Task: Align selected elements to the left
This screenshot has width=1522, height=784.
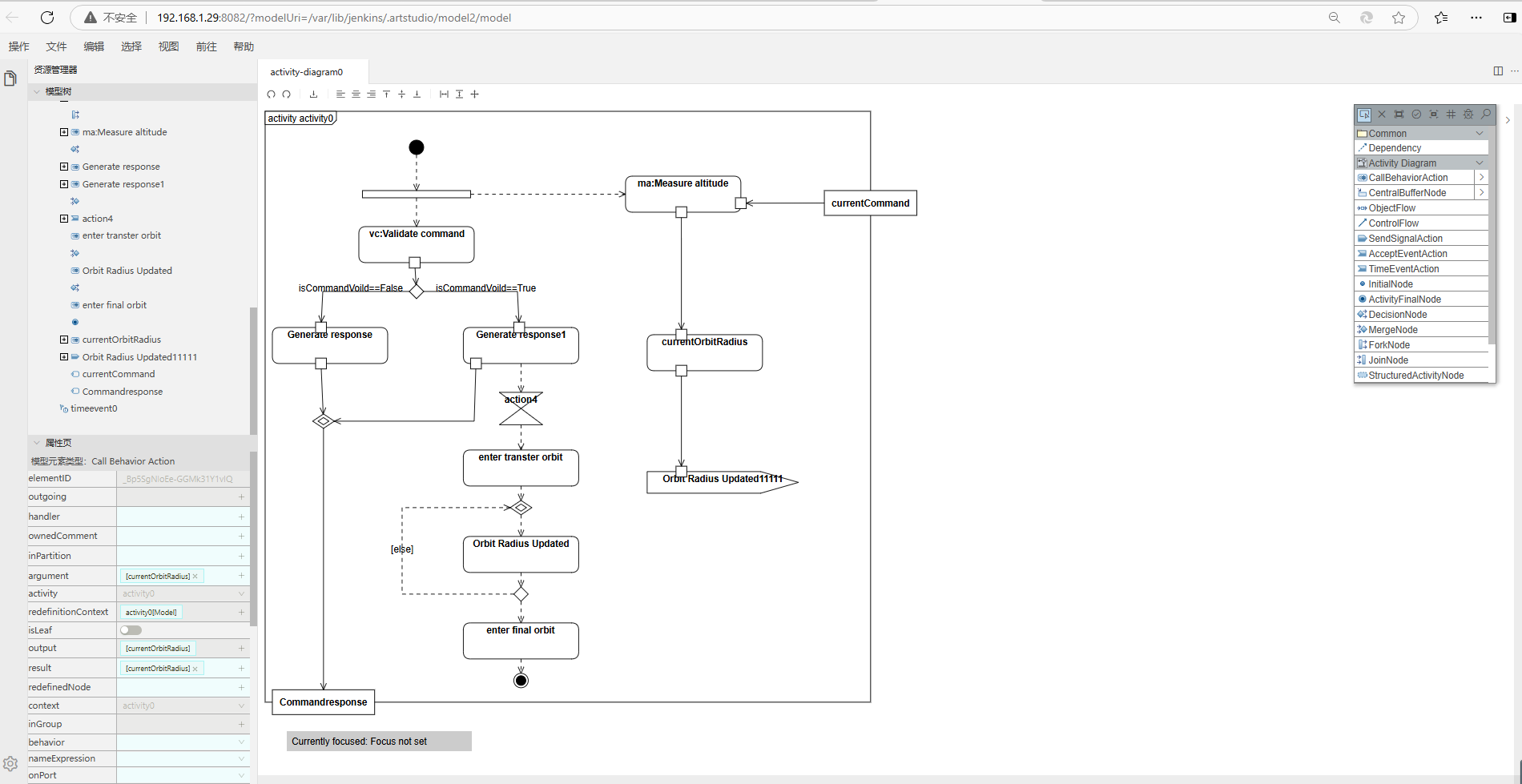Action: [340, 94]
